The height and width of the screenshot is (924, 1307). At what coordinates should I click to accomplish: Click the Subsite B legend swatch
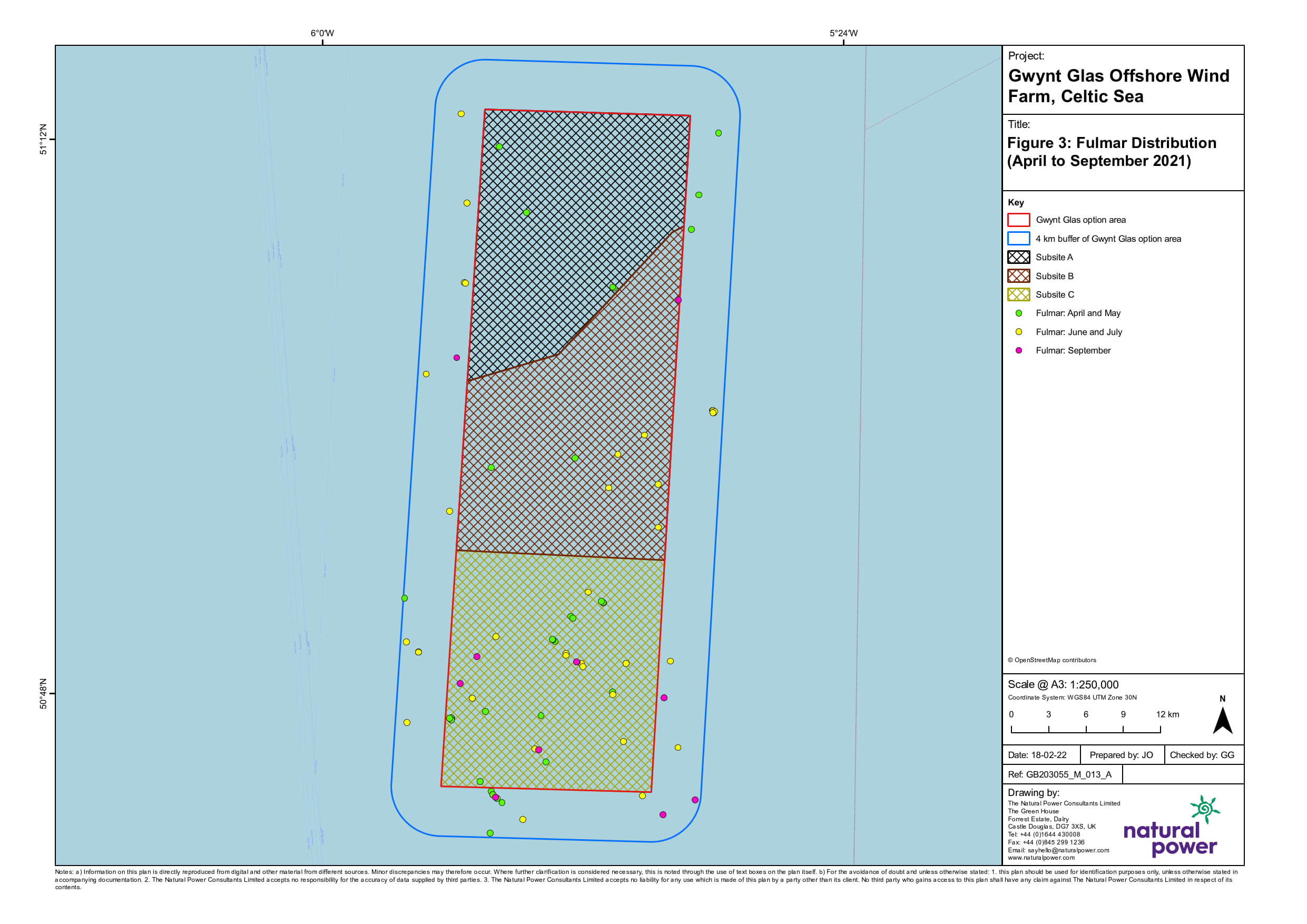1018,276
